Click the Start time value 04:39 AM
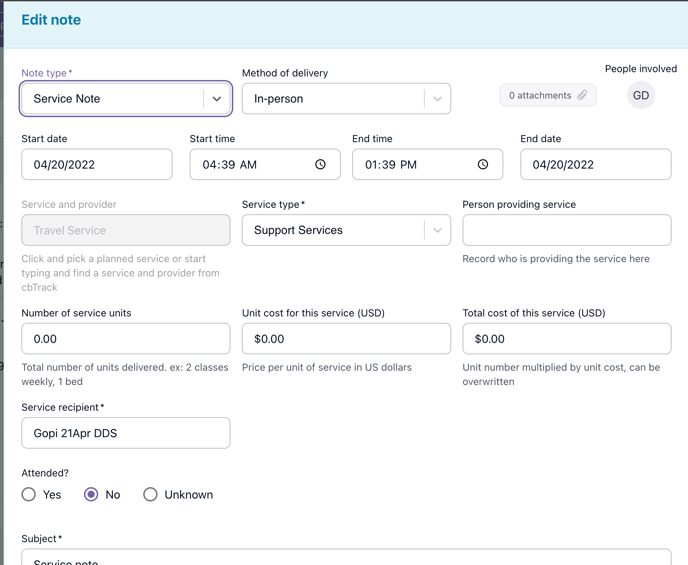Image resolution: width=688 pixels, height=565 pixels. [x=230, y=165]
